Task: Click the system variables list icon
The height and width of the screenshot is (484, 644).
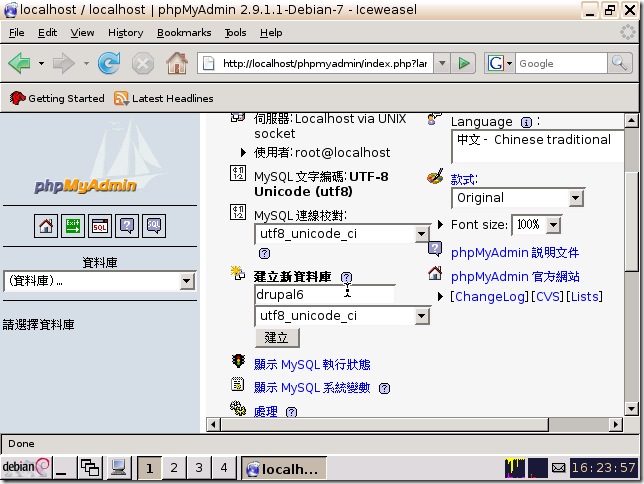Action: point(237,384)
